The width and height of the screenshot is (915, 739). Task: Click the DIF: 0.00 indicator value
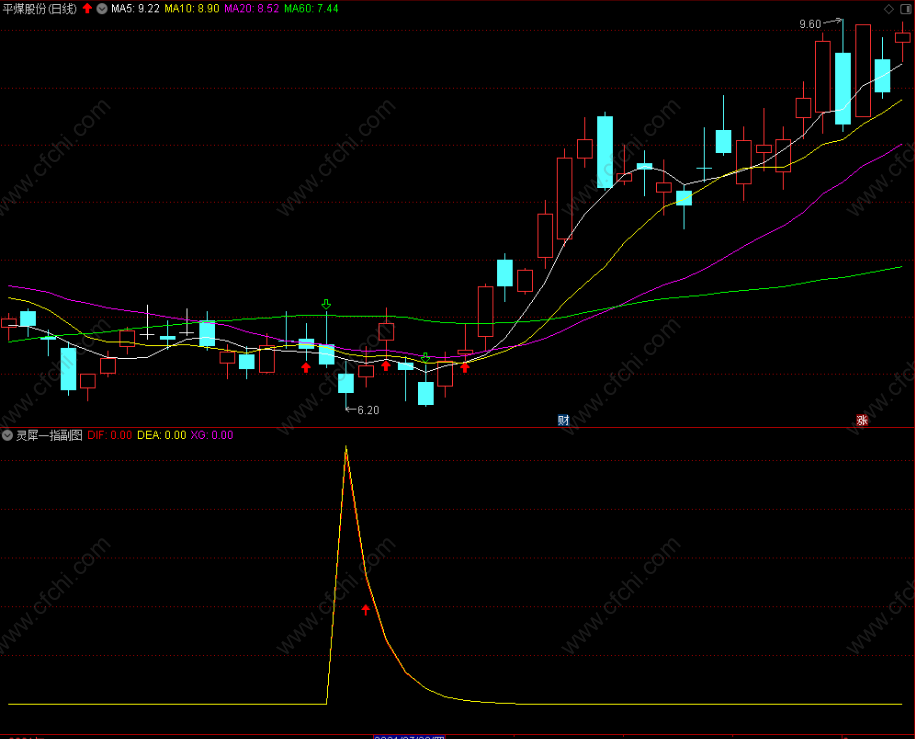click(110, 435)
